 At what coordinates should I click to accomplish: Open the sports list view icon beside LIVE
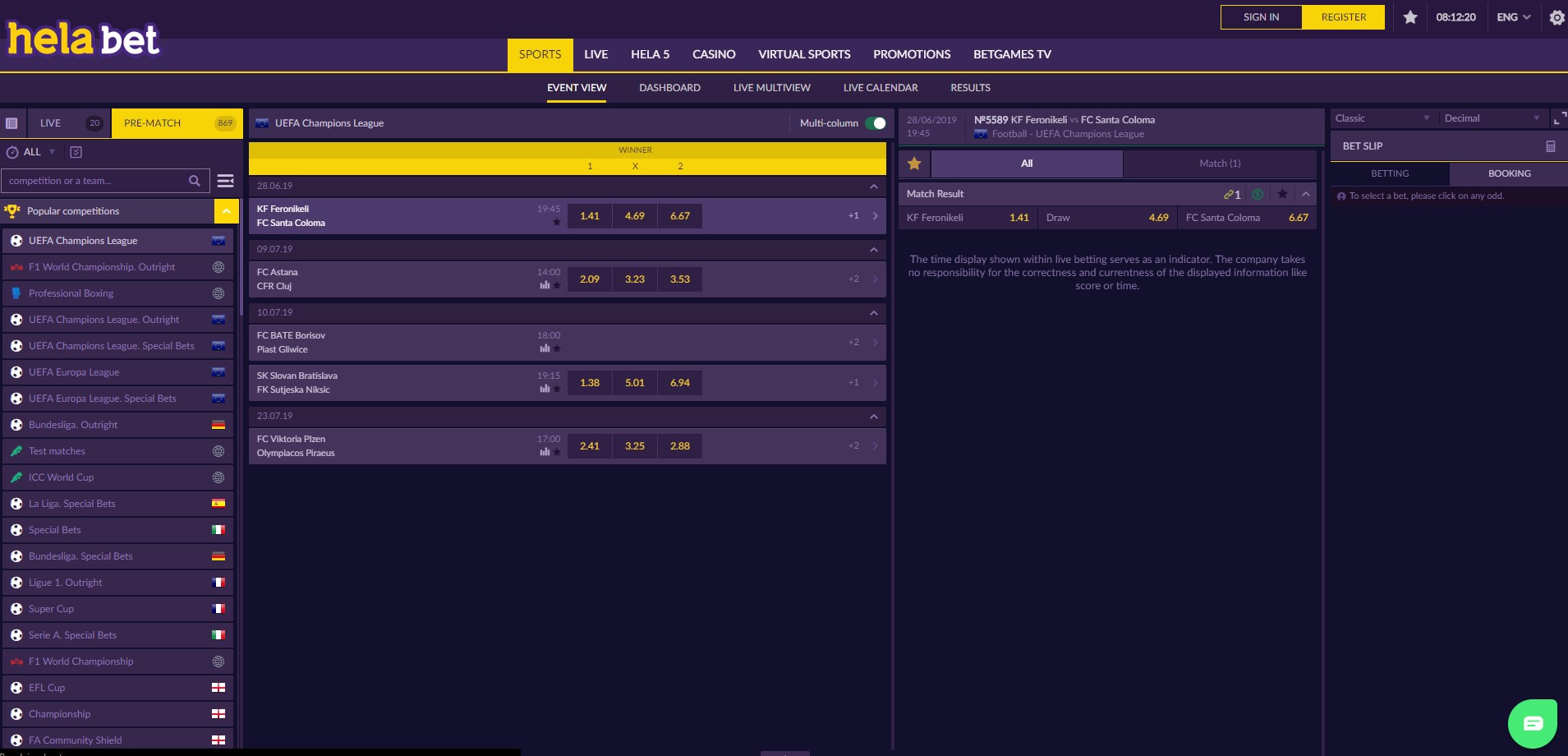11,123
